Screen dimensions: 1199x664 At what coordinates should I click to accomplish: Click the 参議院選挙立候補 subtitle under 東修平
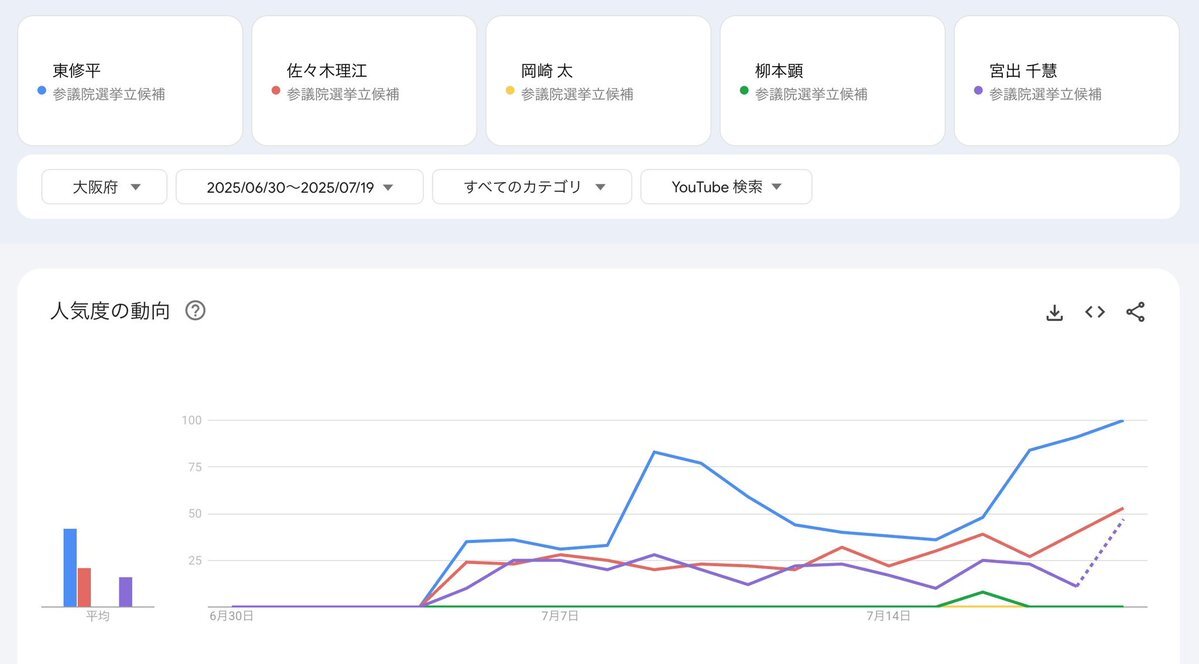[109, 94]
